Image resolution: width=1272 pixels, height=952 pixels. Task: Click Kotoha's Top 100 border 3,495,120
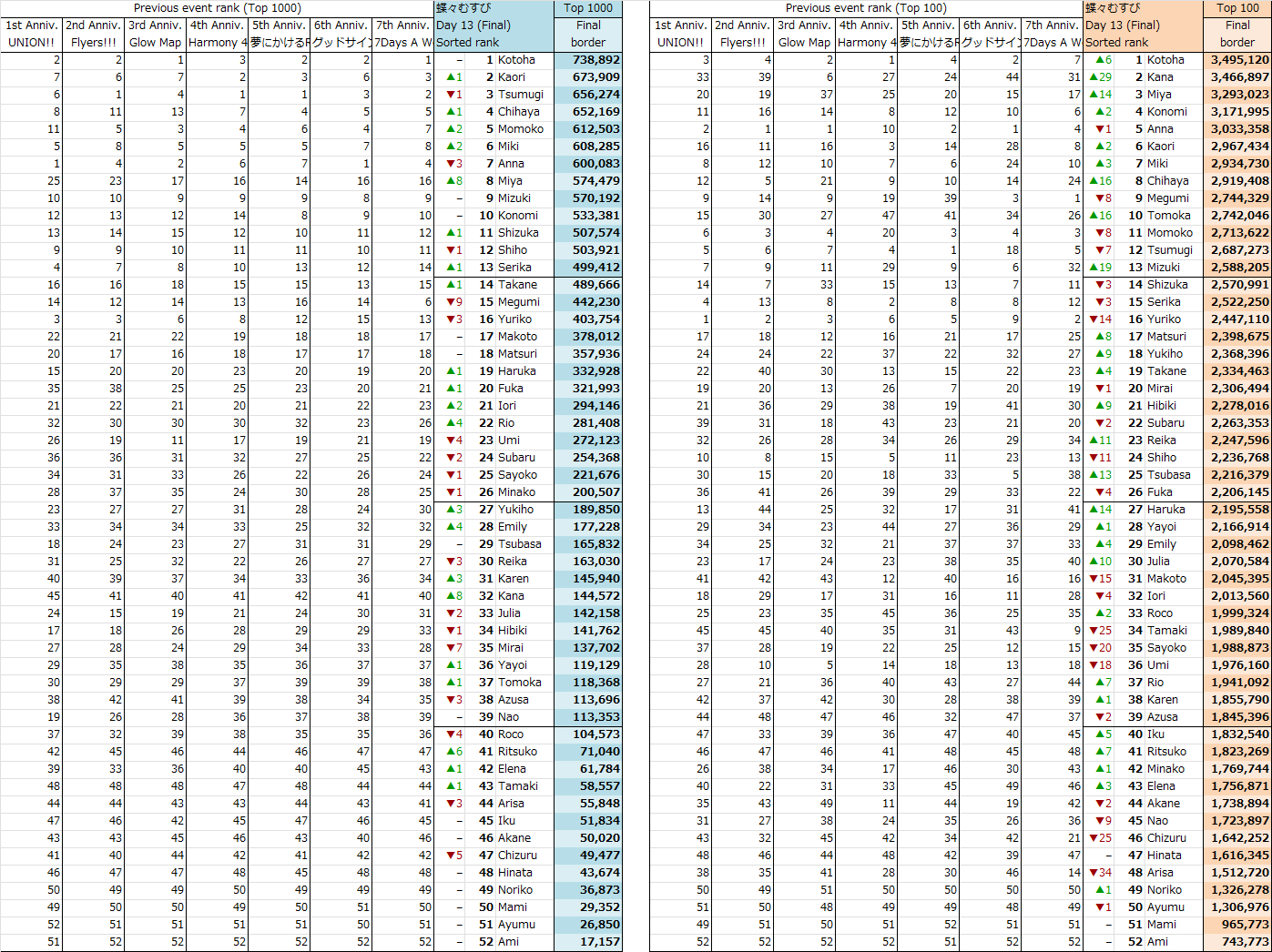coord(1237,60)
